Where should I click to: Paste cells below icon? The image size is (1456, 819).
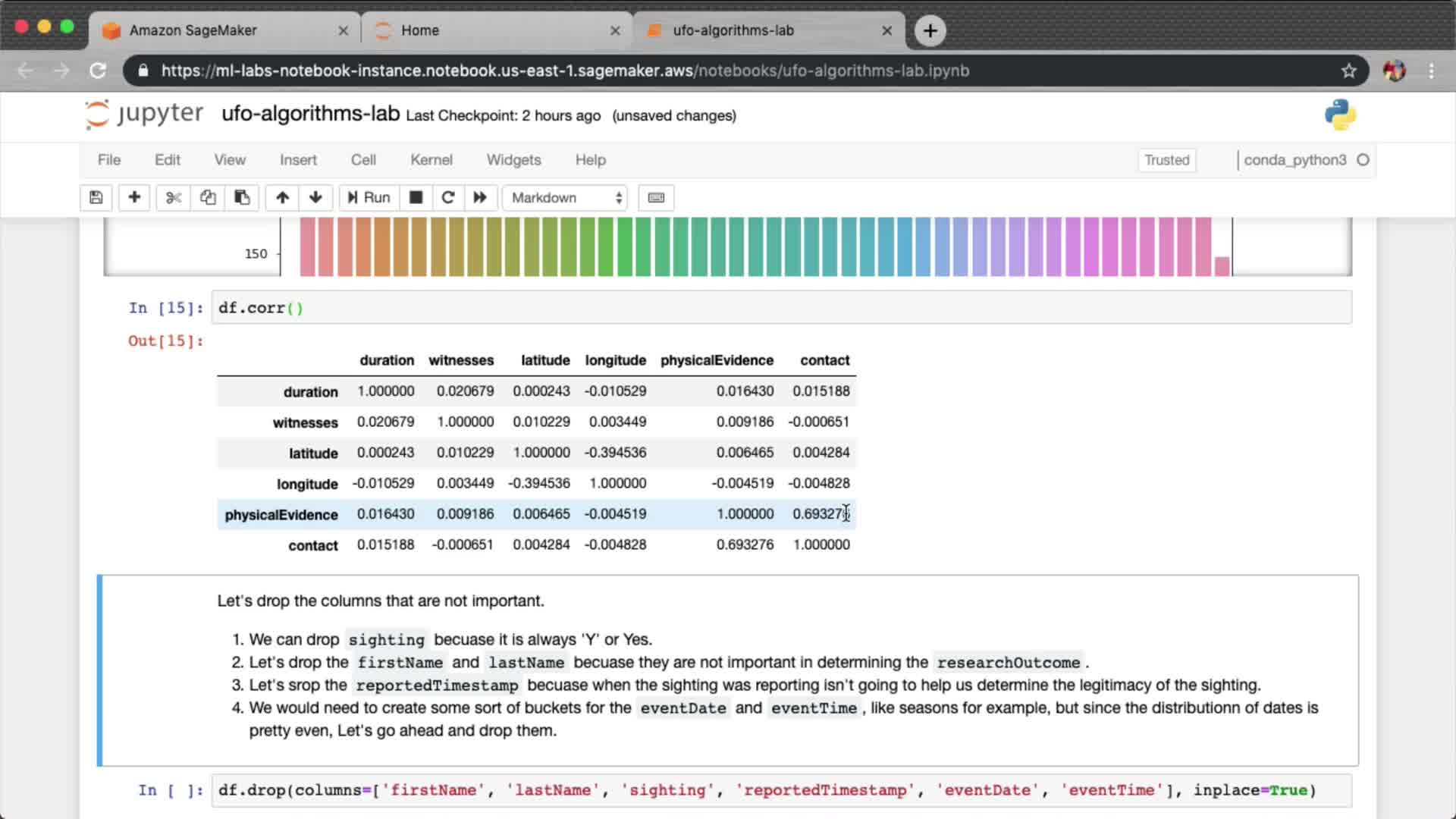click(x=242, y=198)
